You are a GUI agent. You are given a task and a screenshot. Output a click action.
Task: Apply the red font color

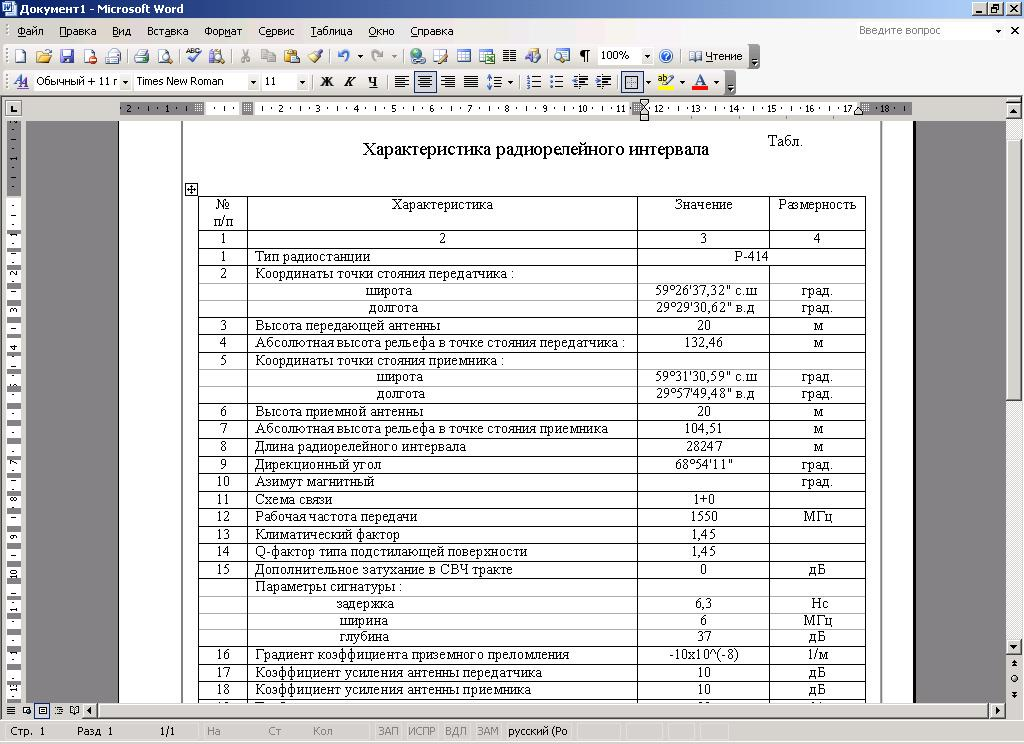(x=701, y=82)
